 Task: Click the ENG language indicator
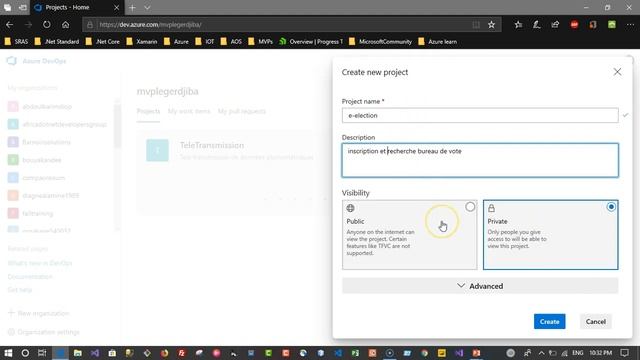pos(578,353)
